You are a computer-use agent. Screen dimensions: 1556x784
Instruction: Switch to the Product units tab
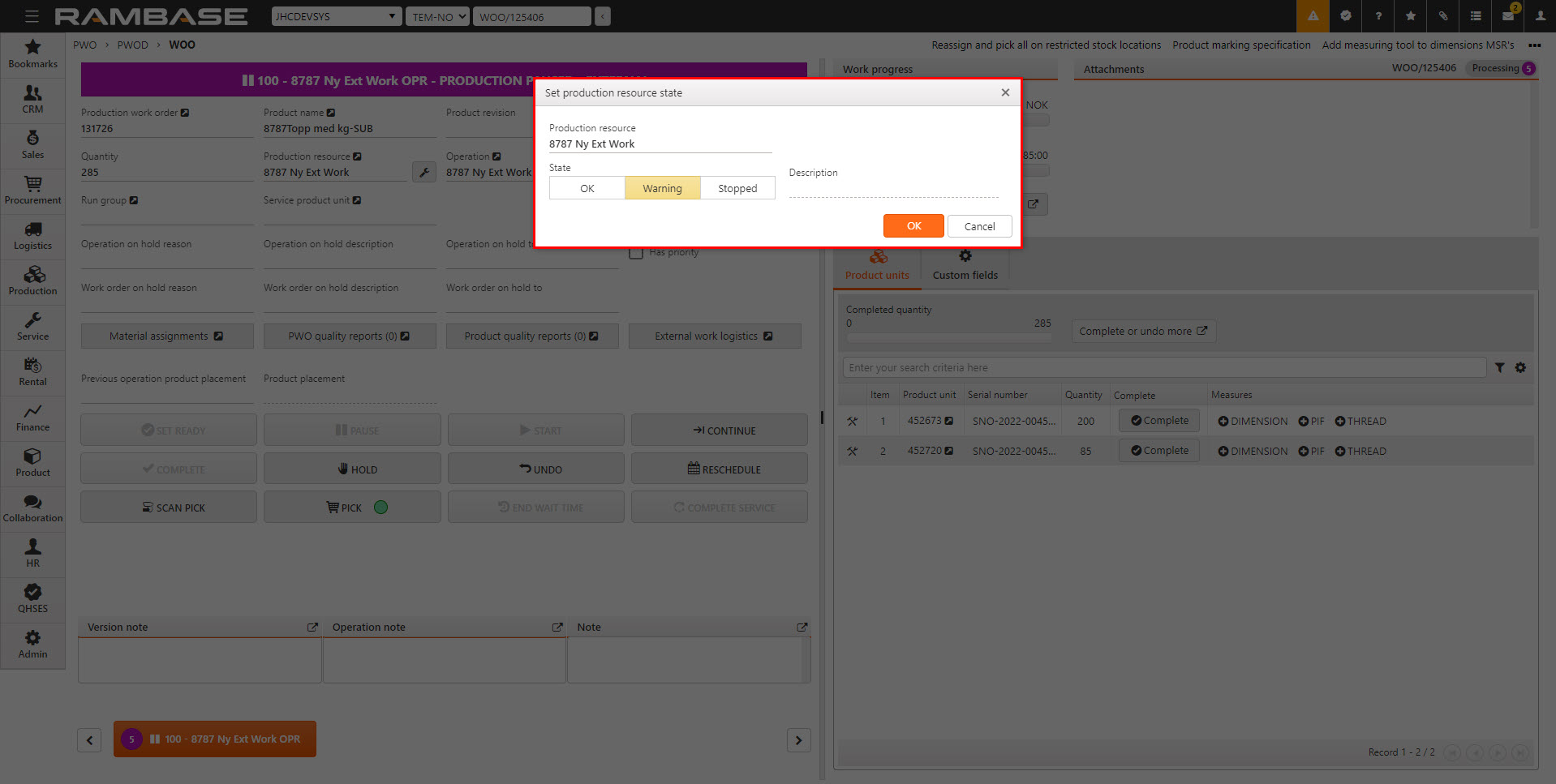(x=877, y=266)
